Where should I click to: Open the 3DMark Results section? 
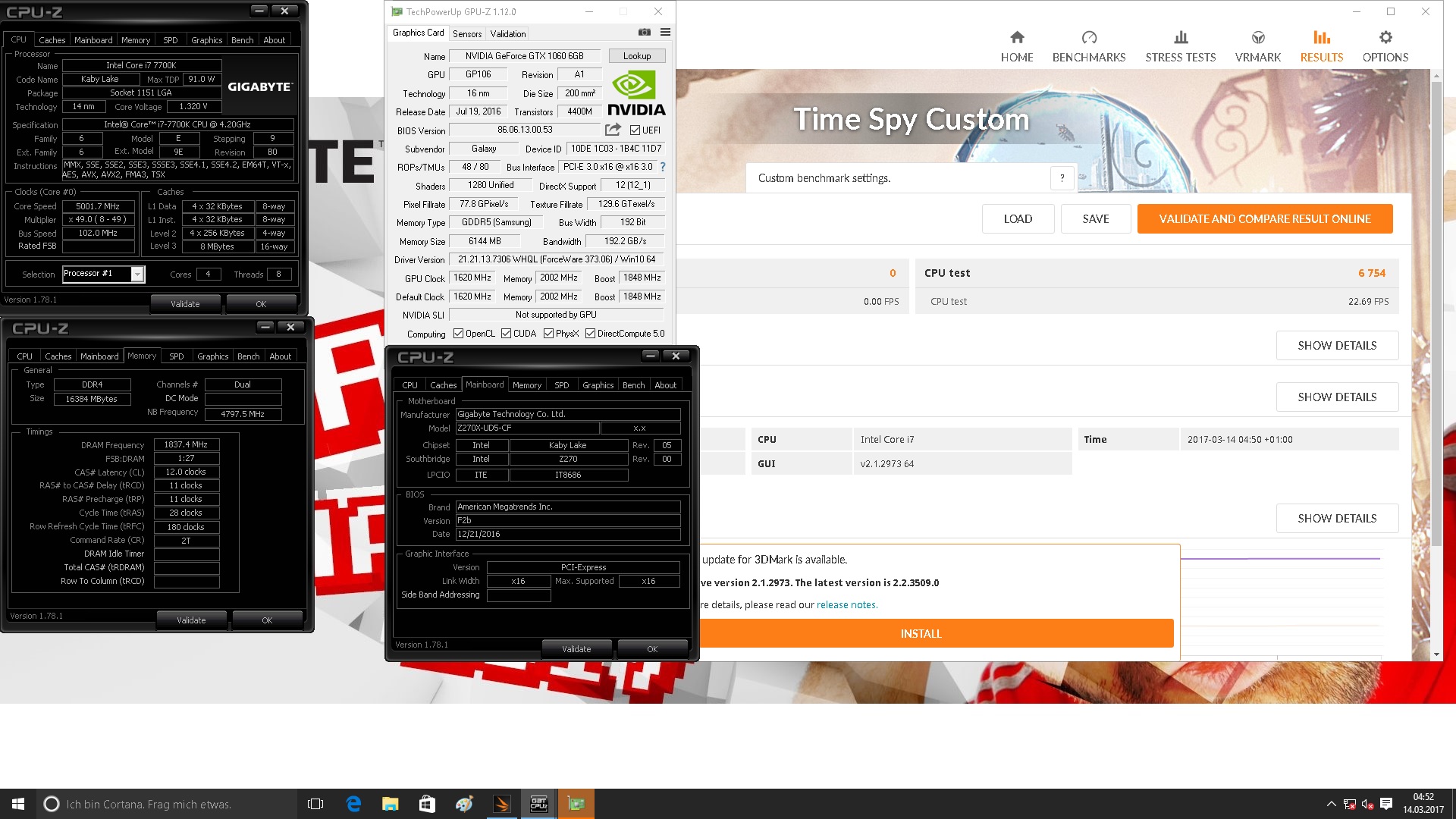point(1322,46)
